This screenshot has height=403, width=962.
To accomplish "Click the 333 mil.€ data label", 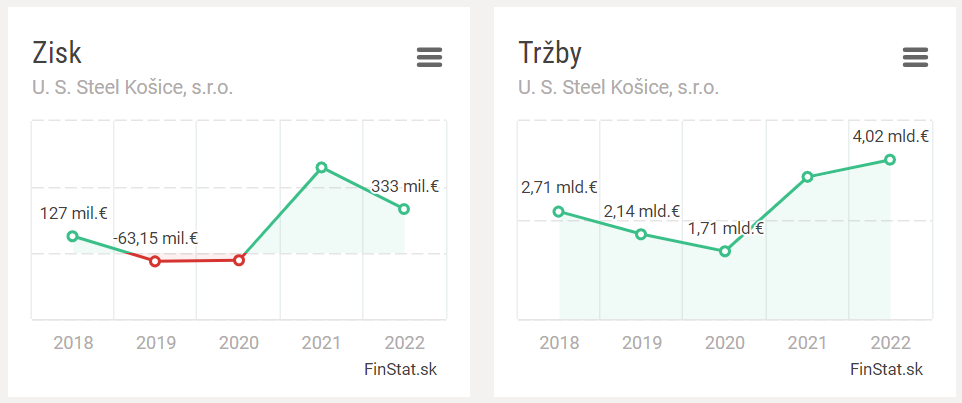I will pos(405,186).
